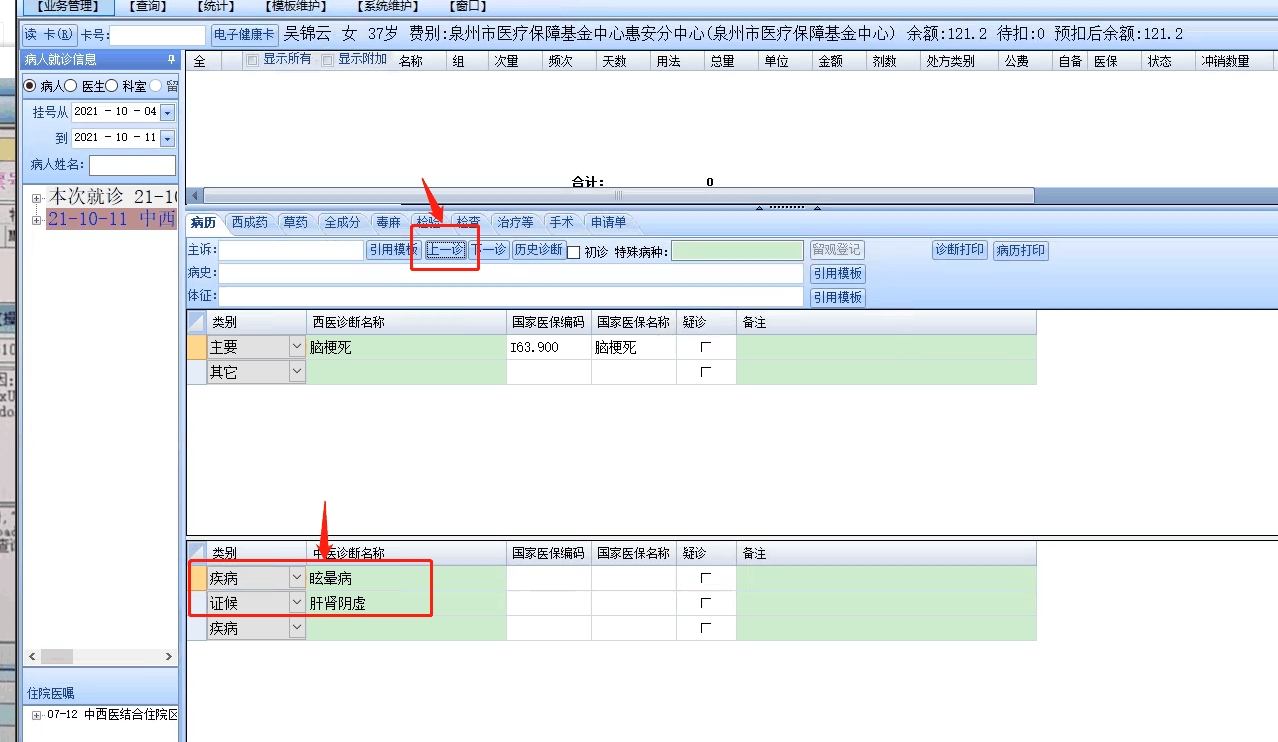Check 疑诊 for the 眩晕病 row

coord(706,578)
